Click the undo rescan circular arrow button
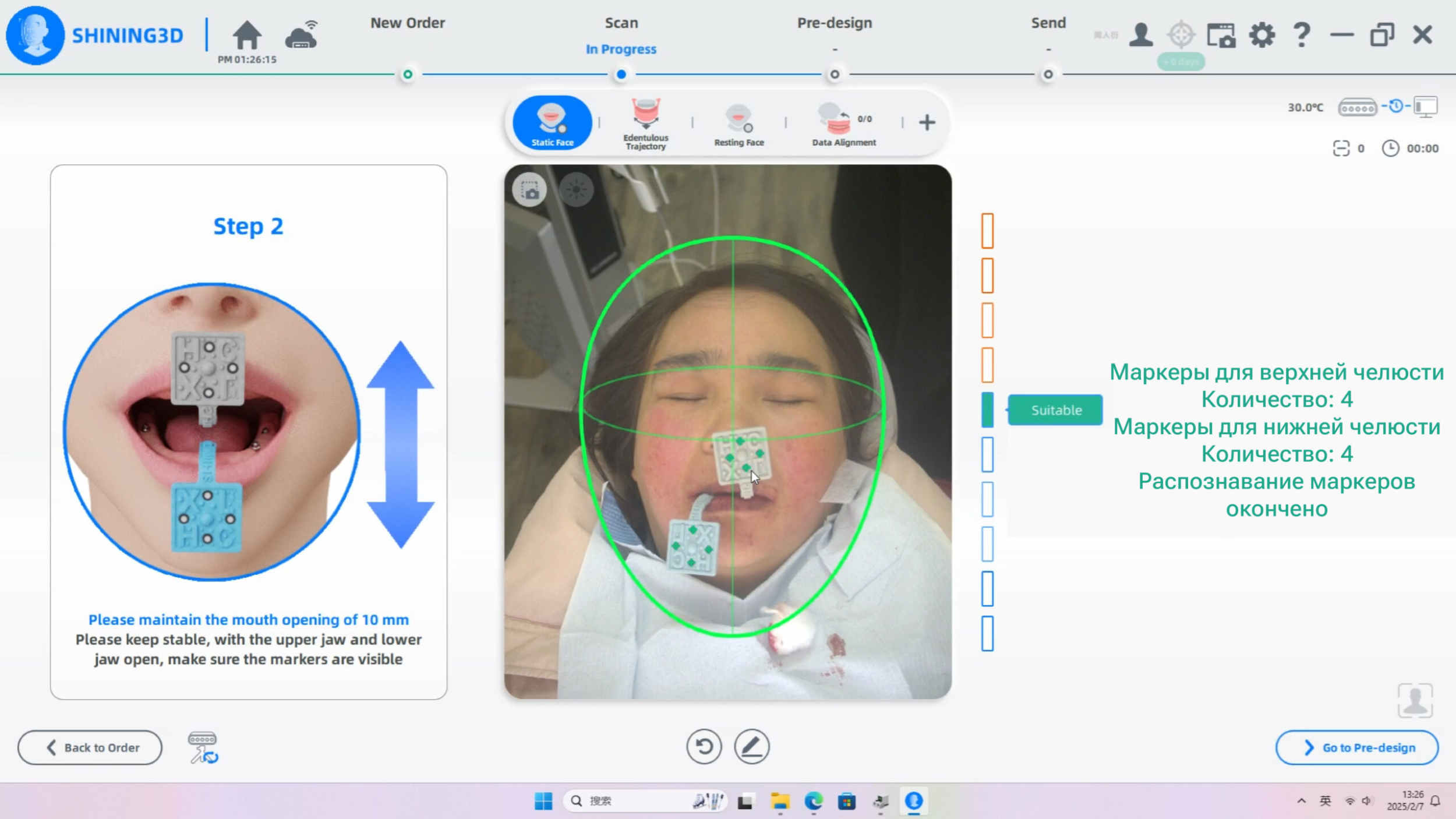The image size is (1456, 819). 704,747
